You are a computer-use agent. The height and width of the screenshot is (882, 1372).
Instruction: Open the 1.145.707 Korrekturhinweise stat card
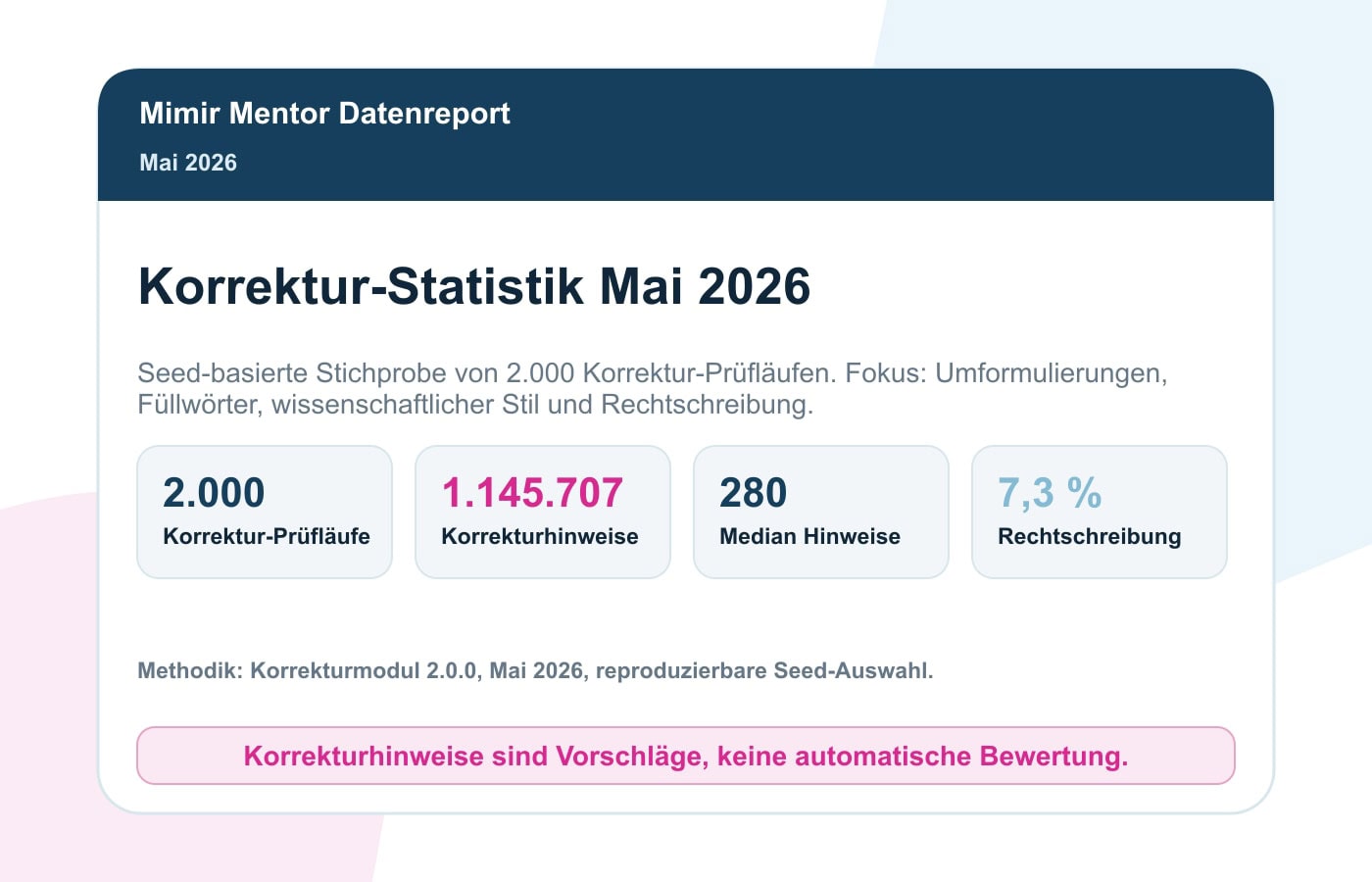(543, 512)
